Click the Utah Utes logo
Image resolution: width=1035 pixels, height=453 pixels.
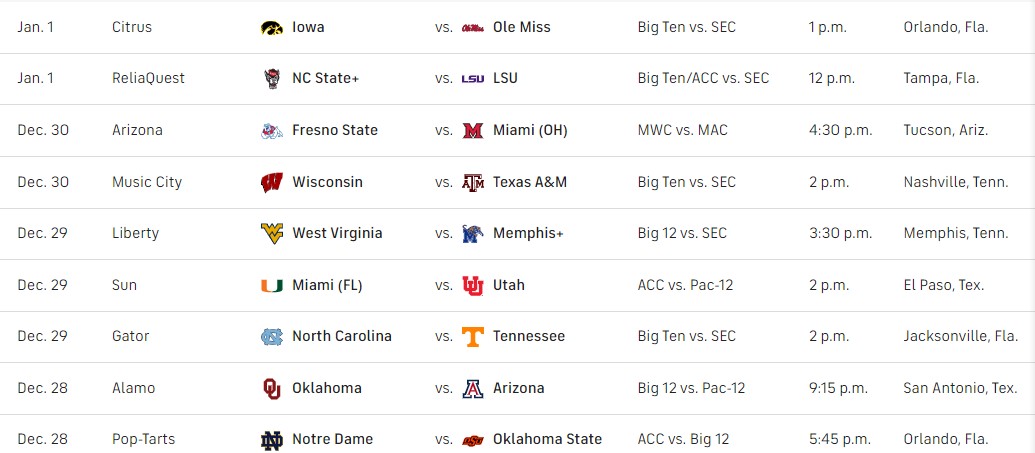click(473, 285)
